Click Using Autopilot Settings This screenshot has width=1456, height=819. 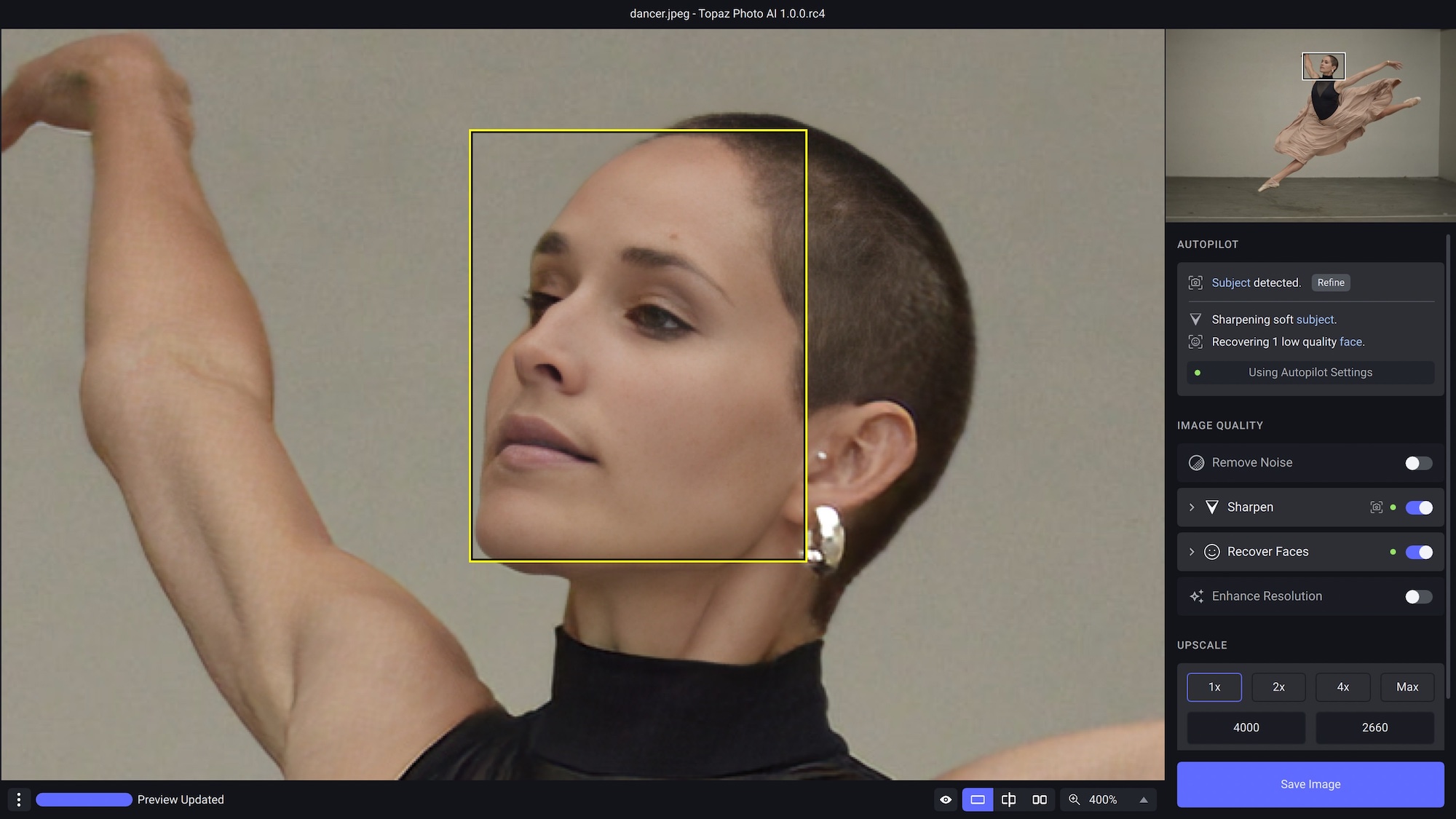point(1310,372)
